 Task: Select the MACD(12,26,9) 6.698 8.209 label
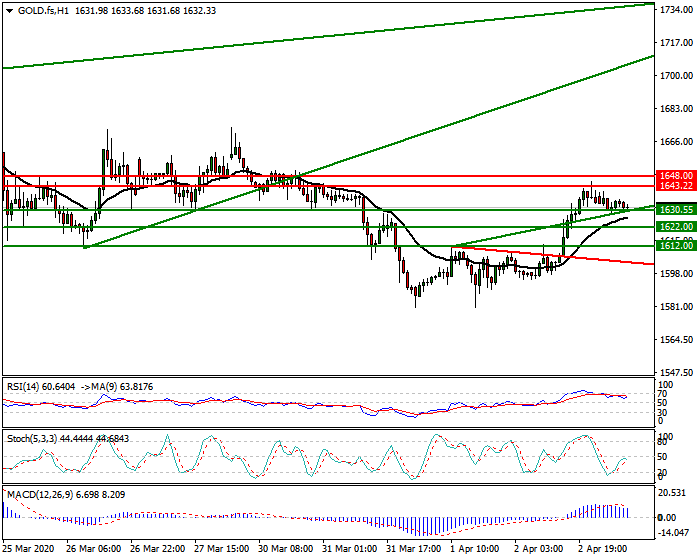(x=66, y=495)
